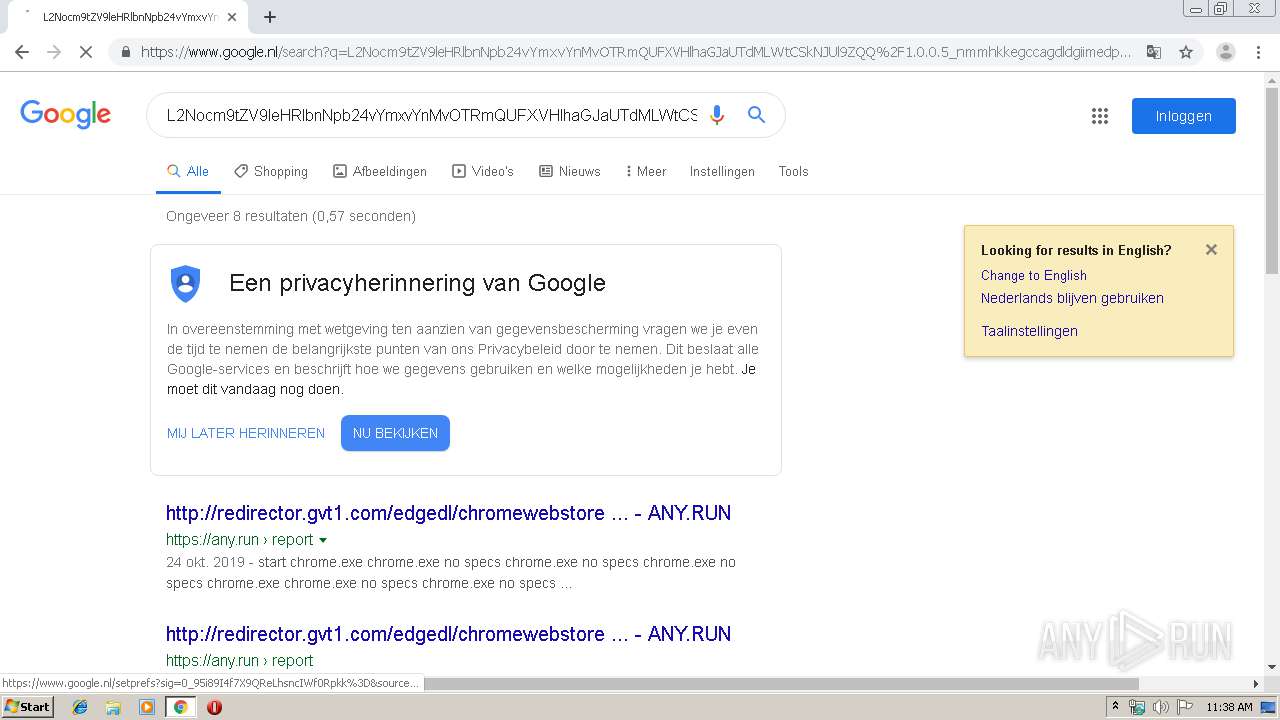Expand the first result's any.run arrow
The height and width of the screenshot is (720, 1280).
click(323, 540)
